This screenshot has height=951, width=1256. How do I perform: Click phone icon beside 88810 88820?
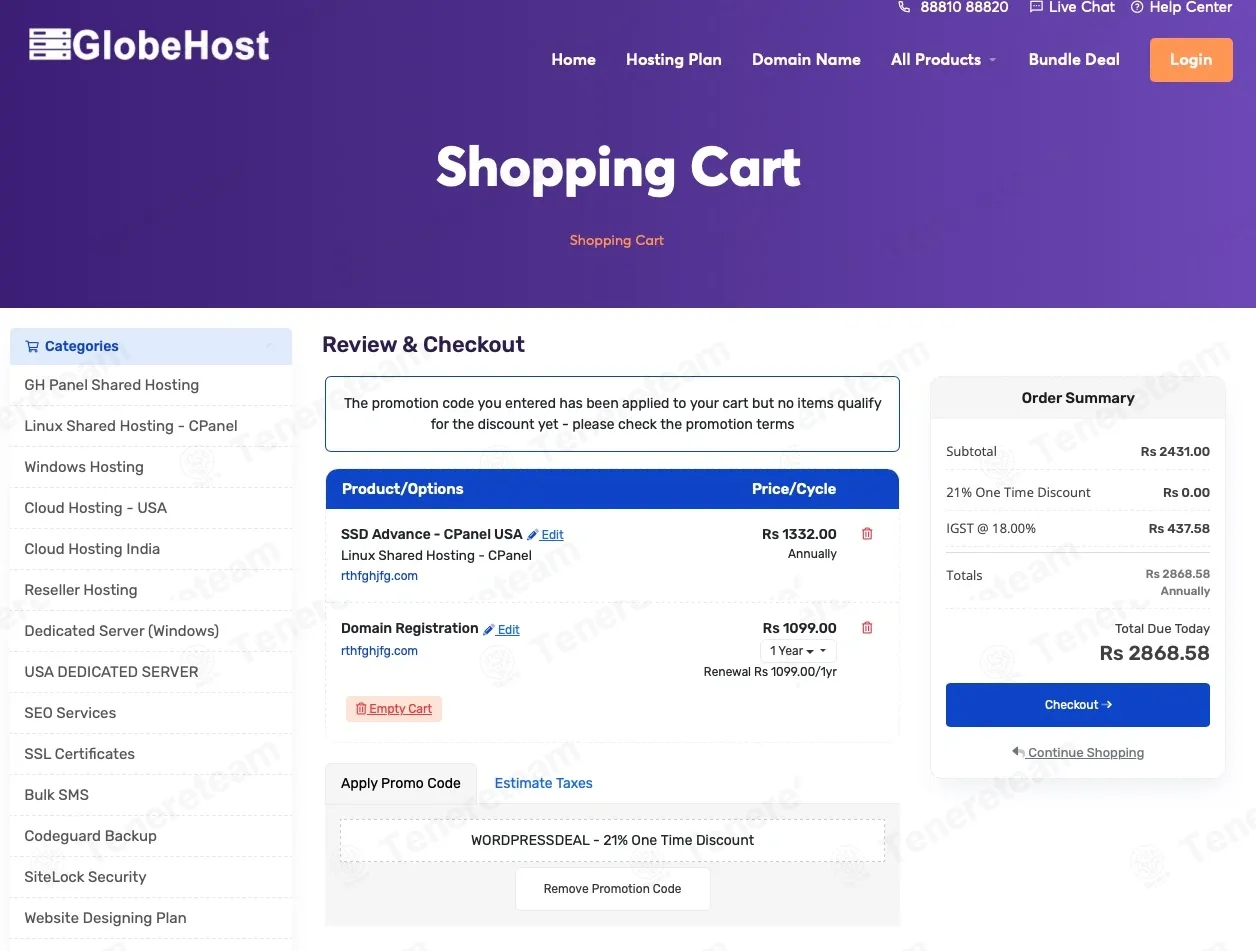click(904, 7)
